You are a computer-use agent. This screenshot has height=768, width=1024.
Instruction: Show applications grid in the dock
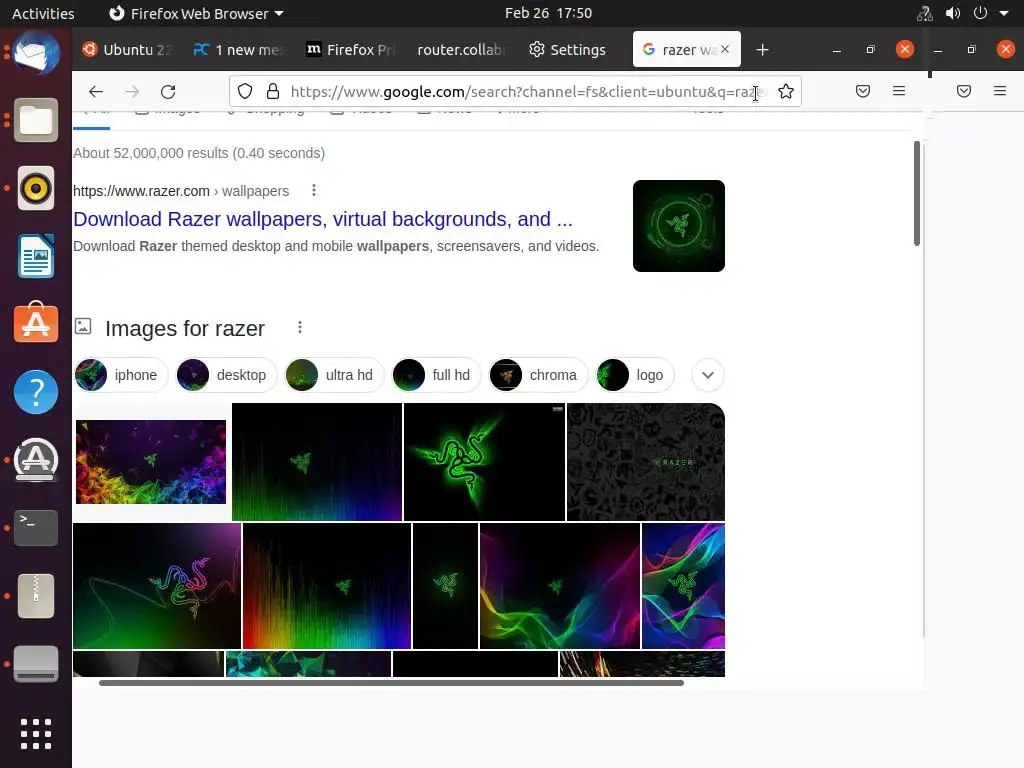pyautogui.click(x=36, y=734)
